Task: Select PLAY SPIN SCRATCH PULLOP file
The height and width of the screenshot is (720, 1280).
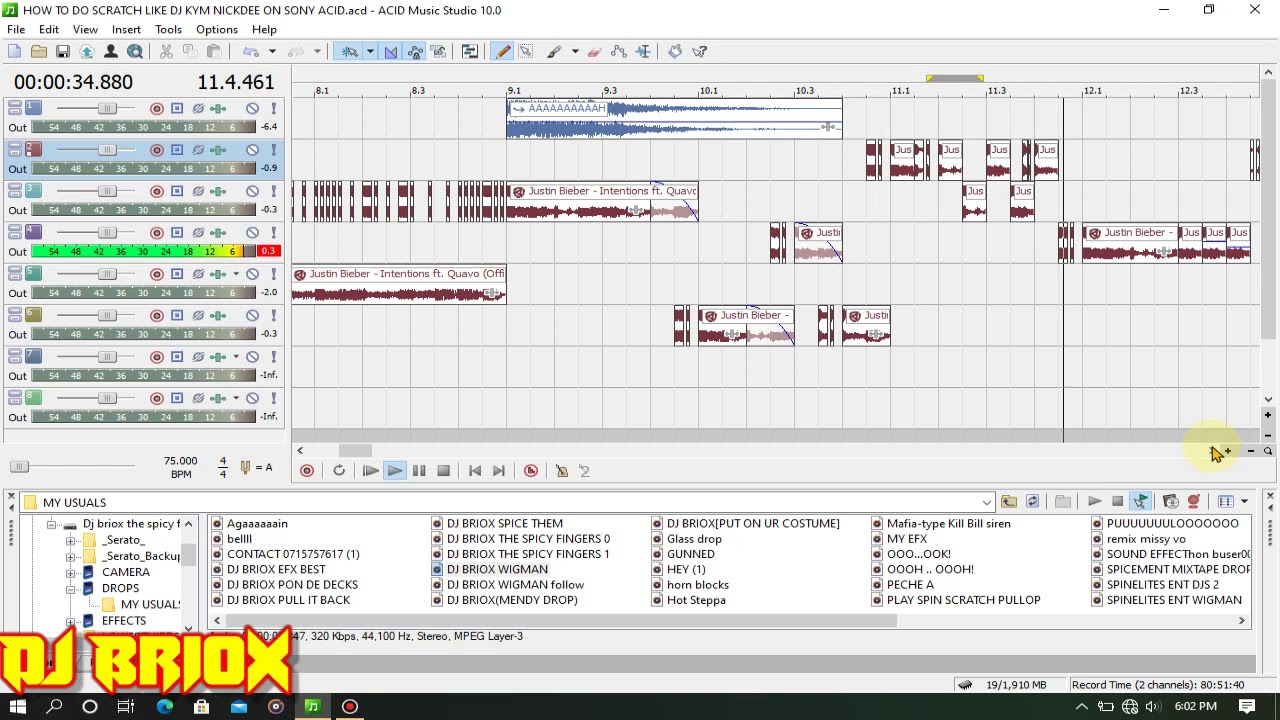Action: (963, 600)
